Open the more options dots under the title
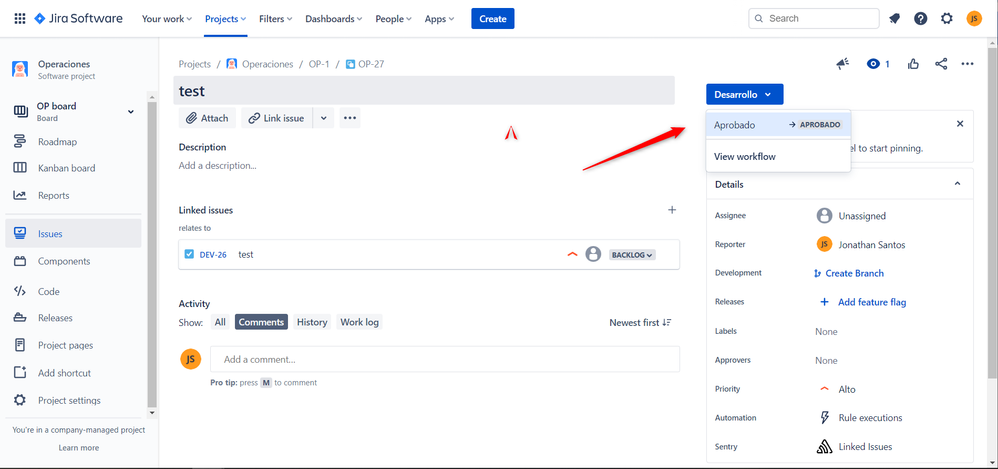Viewport: 998px width, 469px height. click(349, 118)
